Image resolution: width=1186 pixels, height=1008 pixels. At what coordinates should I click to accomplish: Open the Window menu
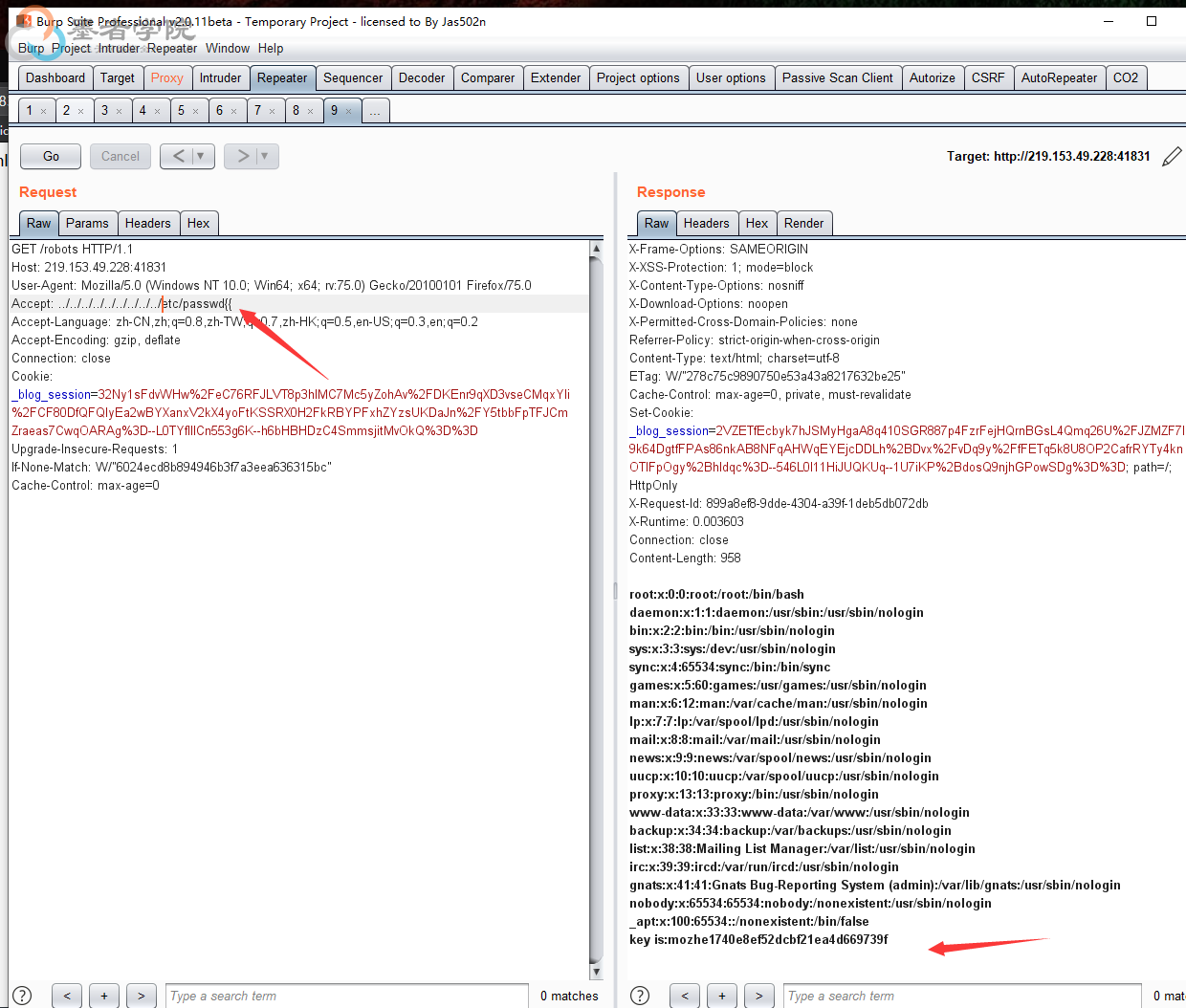click(228, 48)
